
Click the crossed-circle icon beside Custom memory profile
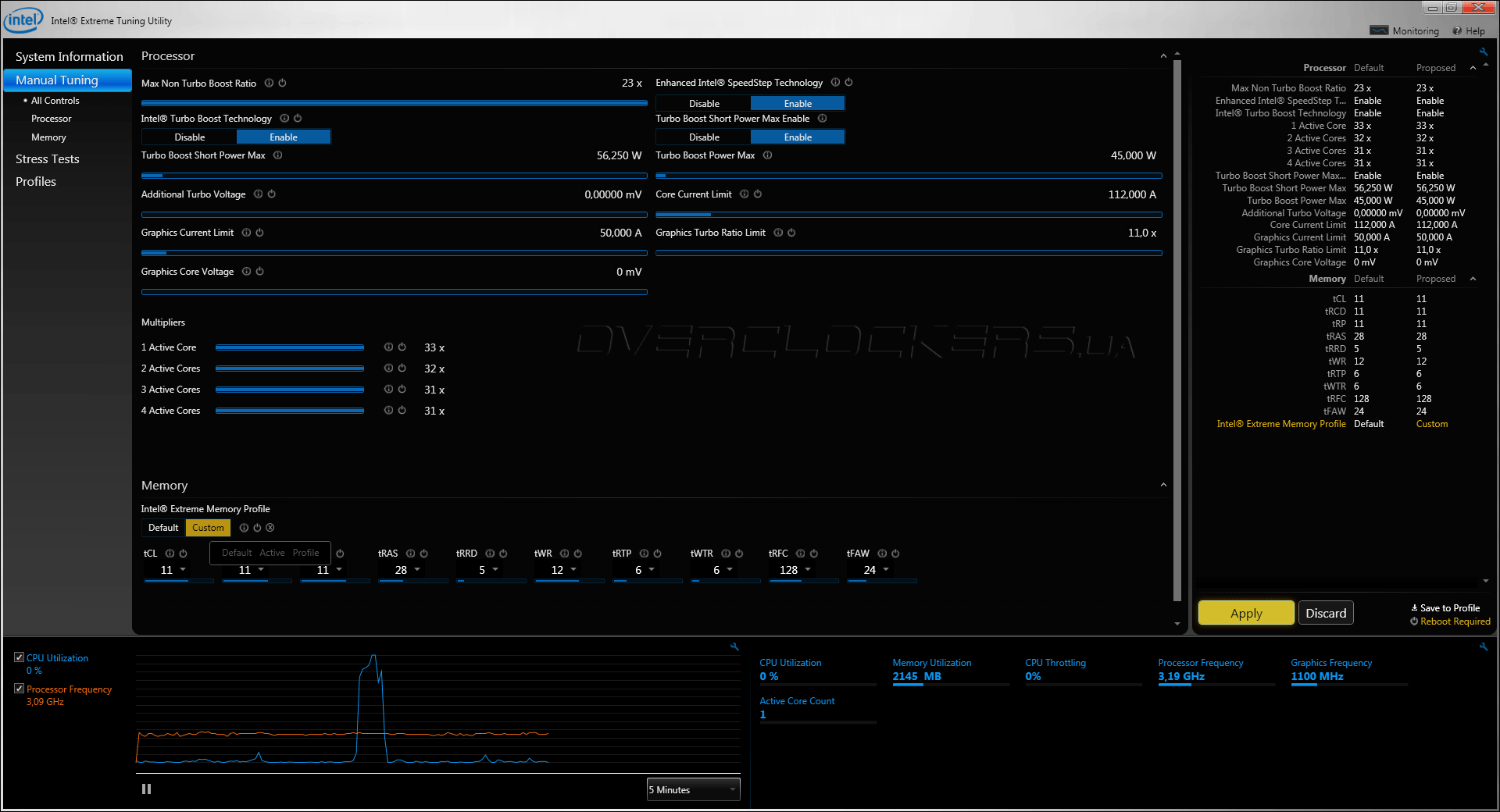[270, 528]
